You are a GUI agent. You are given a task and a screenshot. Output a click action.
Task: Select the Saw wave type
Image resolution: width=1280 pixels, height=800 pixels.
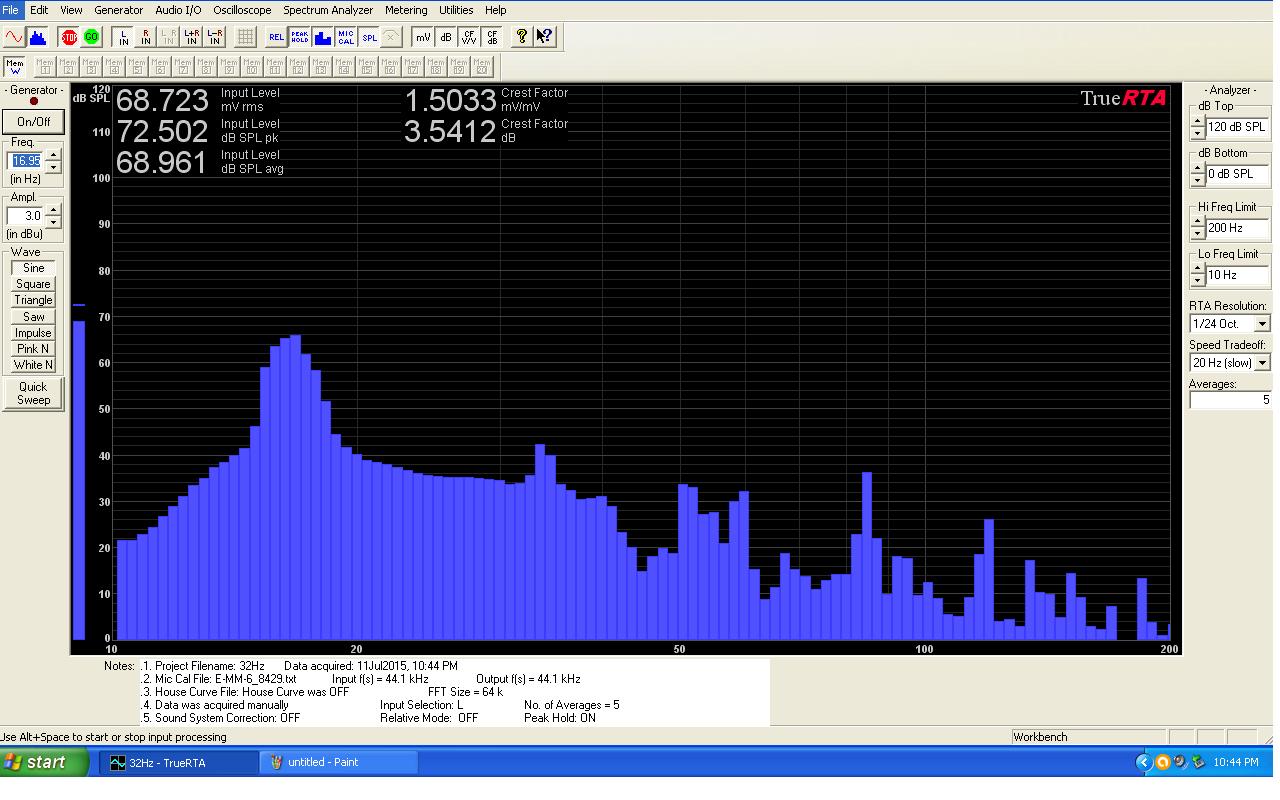click(x=33, y=317)
